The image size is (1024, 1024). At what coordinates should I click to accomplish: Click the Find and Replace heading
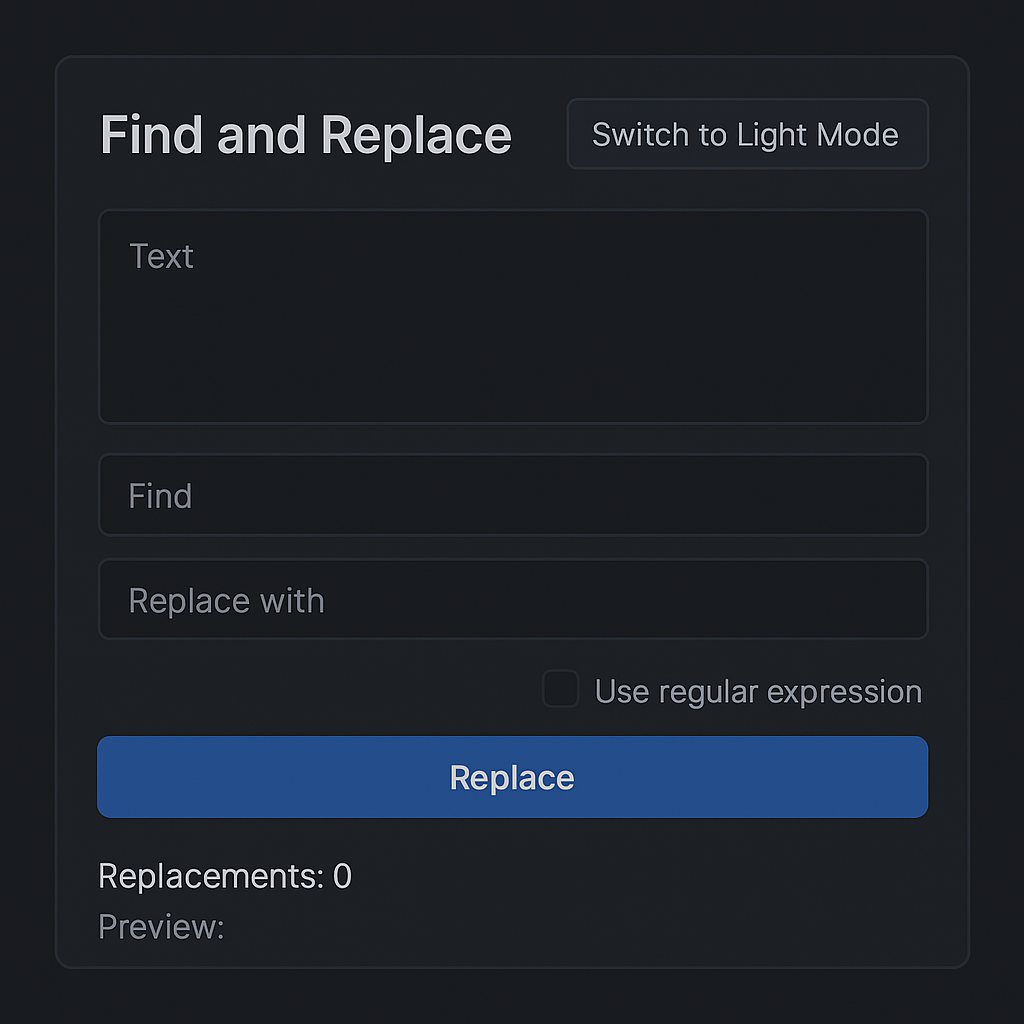(x=305, y=134)
